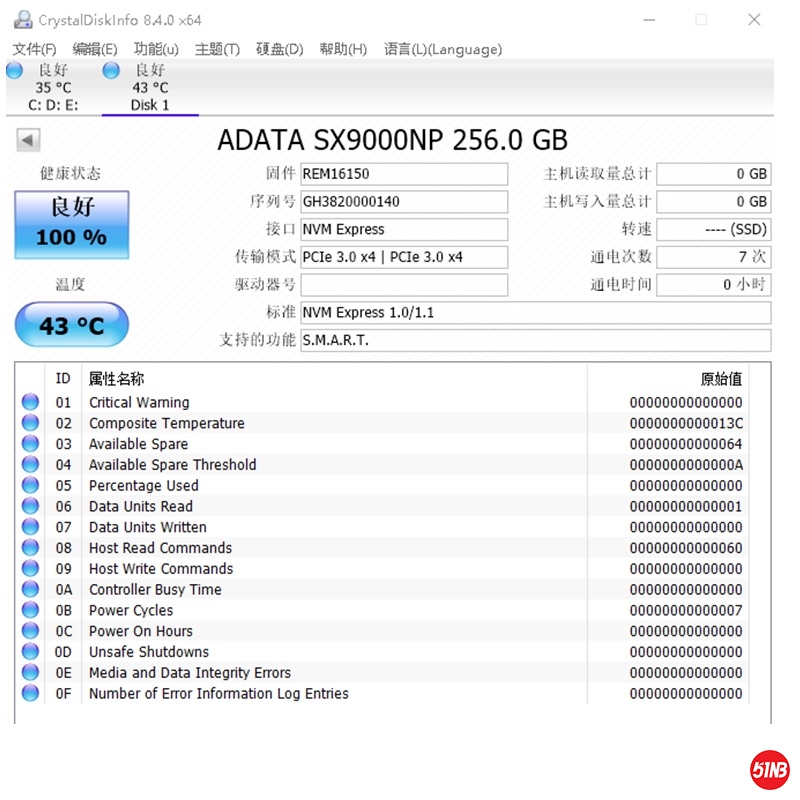The image size is (800, 800).
Task: Switch to the Disk 1 tab
Action: (150, 104)
